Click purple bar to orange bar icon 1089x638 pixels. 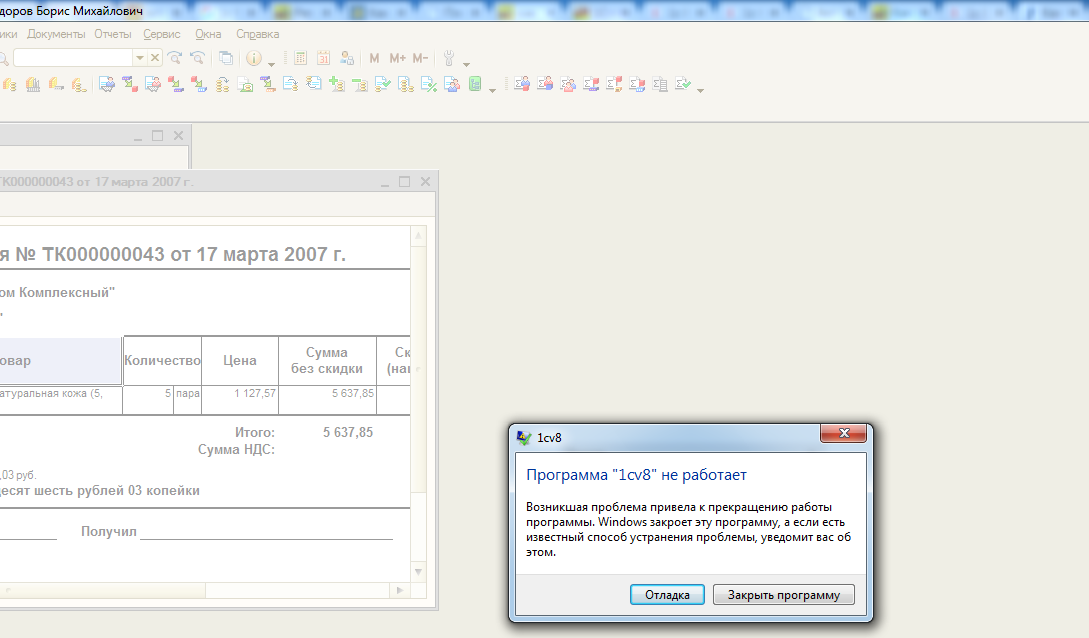[x=268, y=85]
